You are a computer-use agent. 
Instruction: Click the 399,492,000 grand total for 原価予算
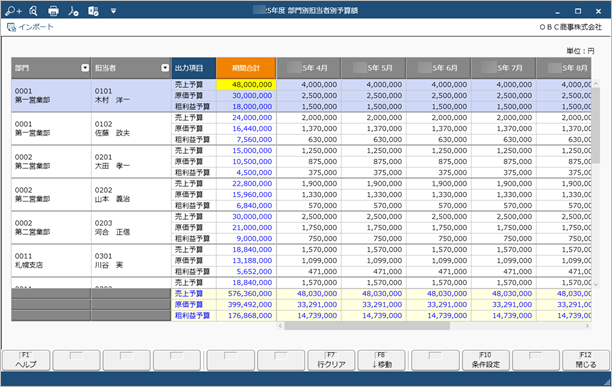point(246,305)
